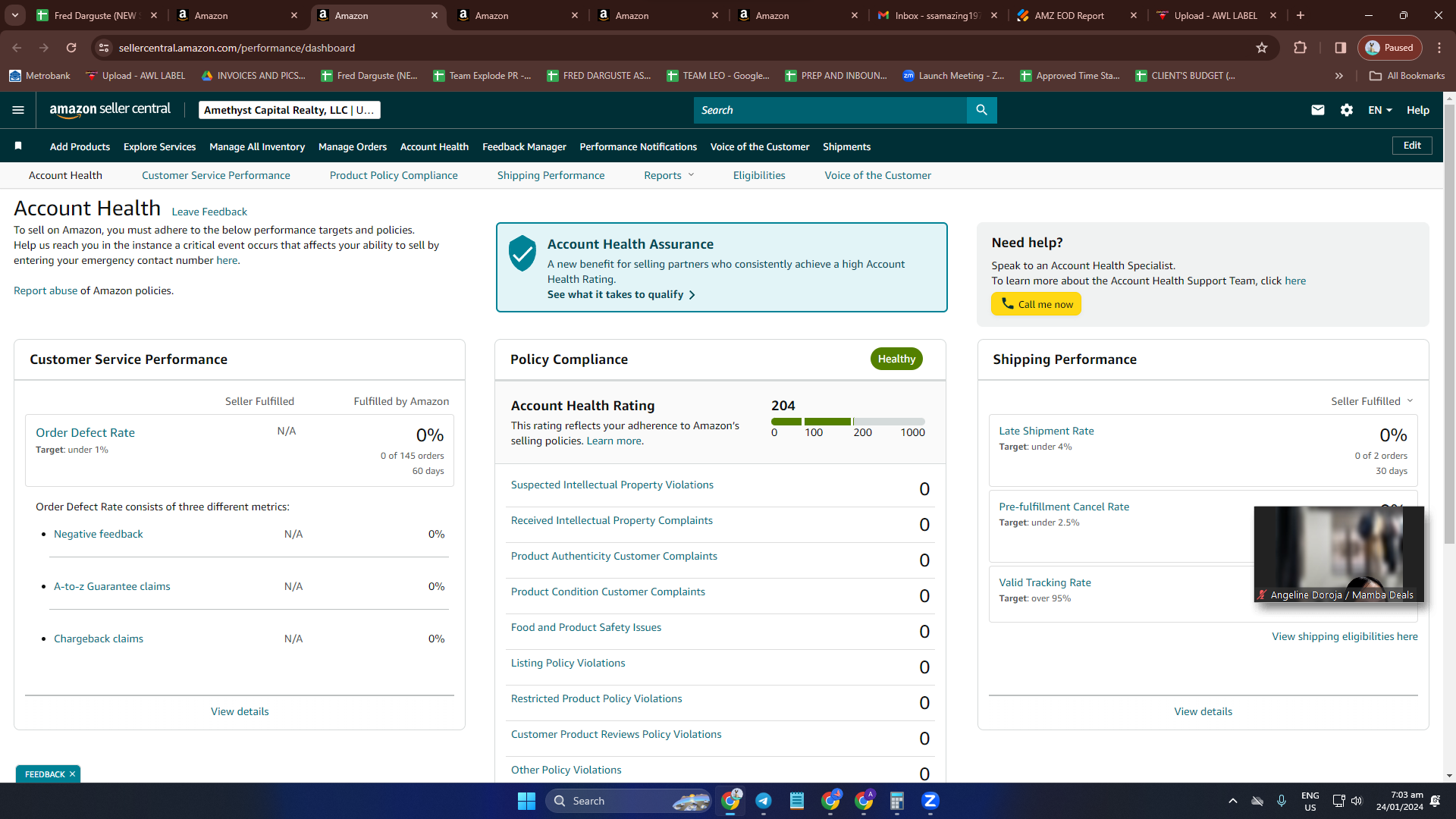Click the Help link in header

click(x=1418, y=110)
